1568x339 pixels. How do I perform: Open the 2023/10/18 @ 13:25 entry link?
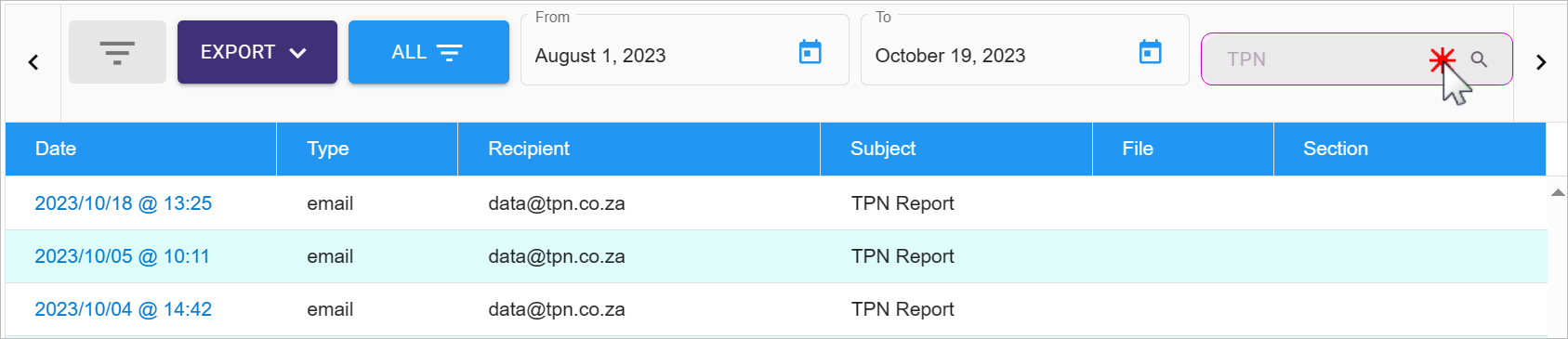124,203
